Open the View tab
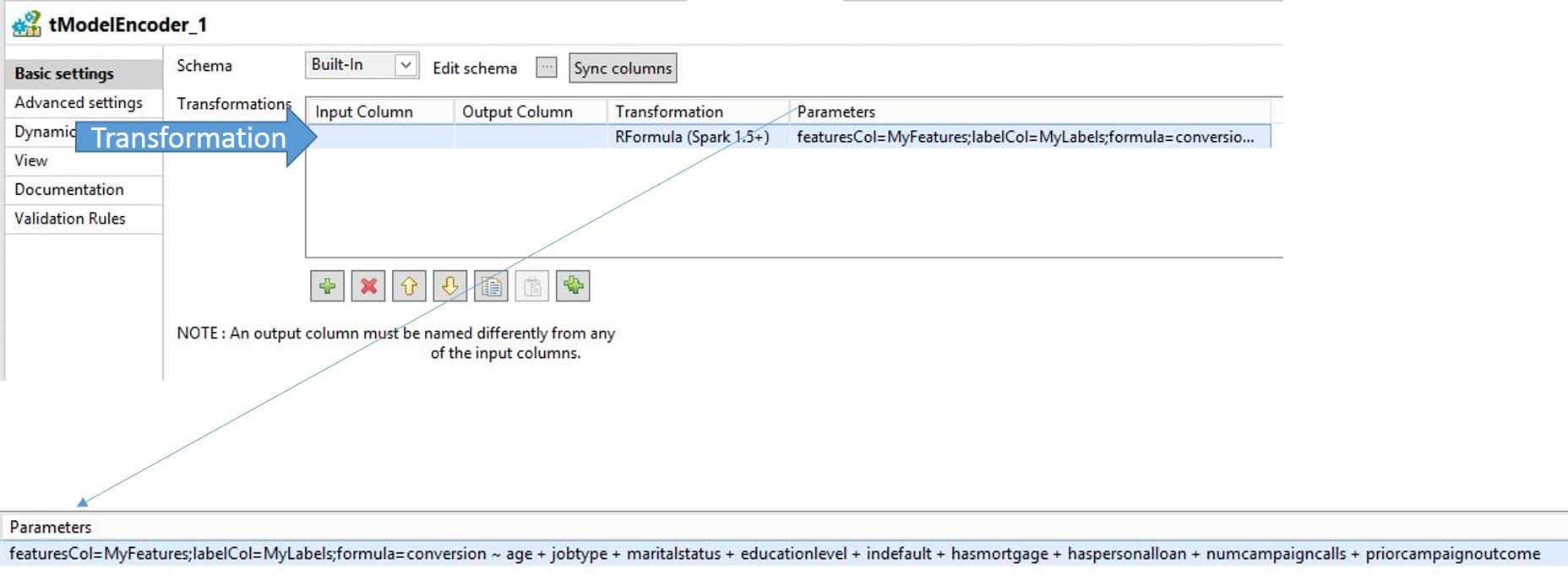Image resolution: width=1568 pixels, height=580 pixels. [x=31, y=160]
